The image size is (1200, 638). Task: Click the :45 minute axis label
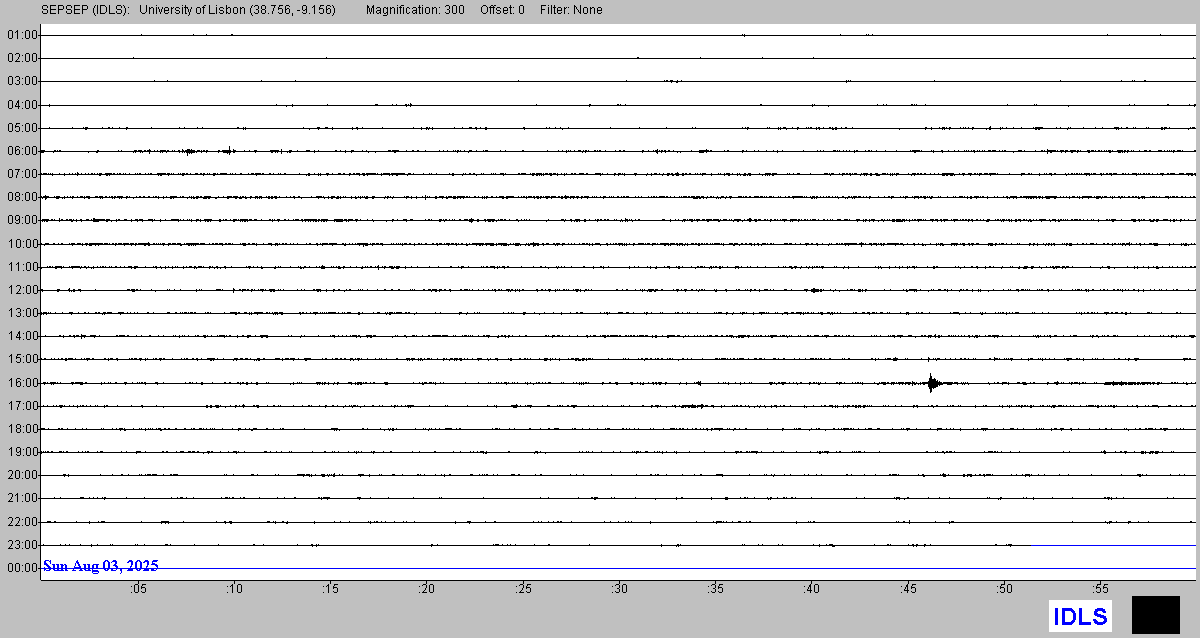[x=909, y=589]
